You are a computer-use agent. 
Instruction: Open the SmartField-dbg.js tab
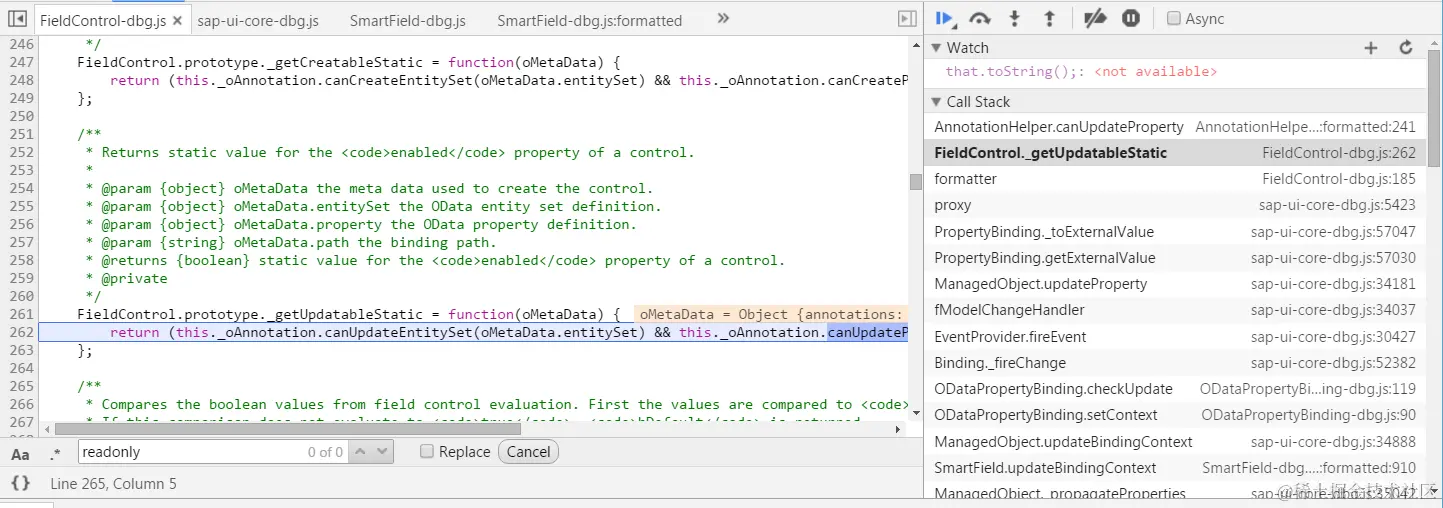[408, 20]
